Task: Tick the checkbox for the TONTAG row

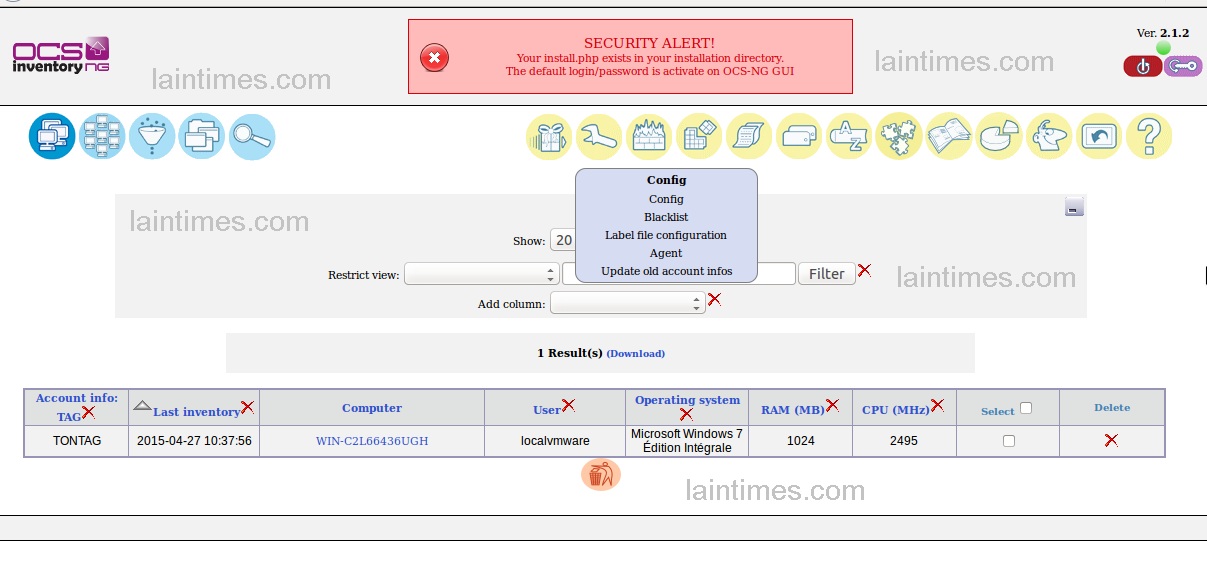Action: [x=1008, y=441]
